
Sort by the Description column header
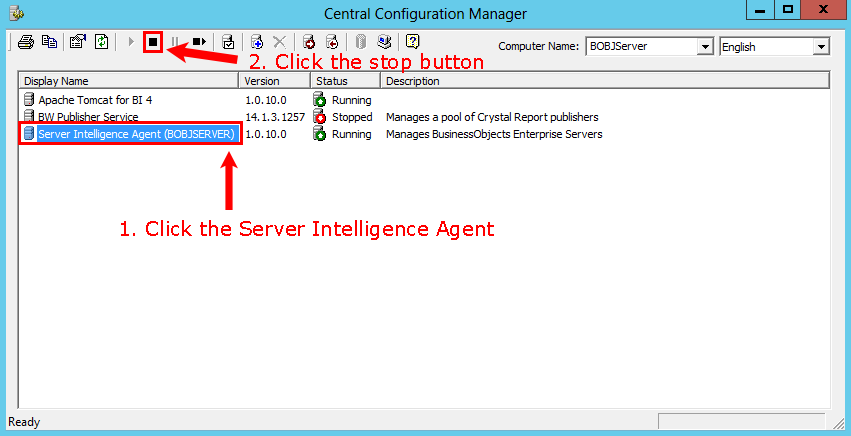[x=605, y=81]
